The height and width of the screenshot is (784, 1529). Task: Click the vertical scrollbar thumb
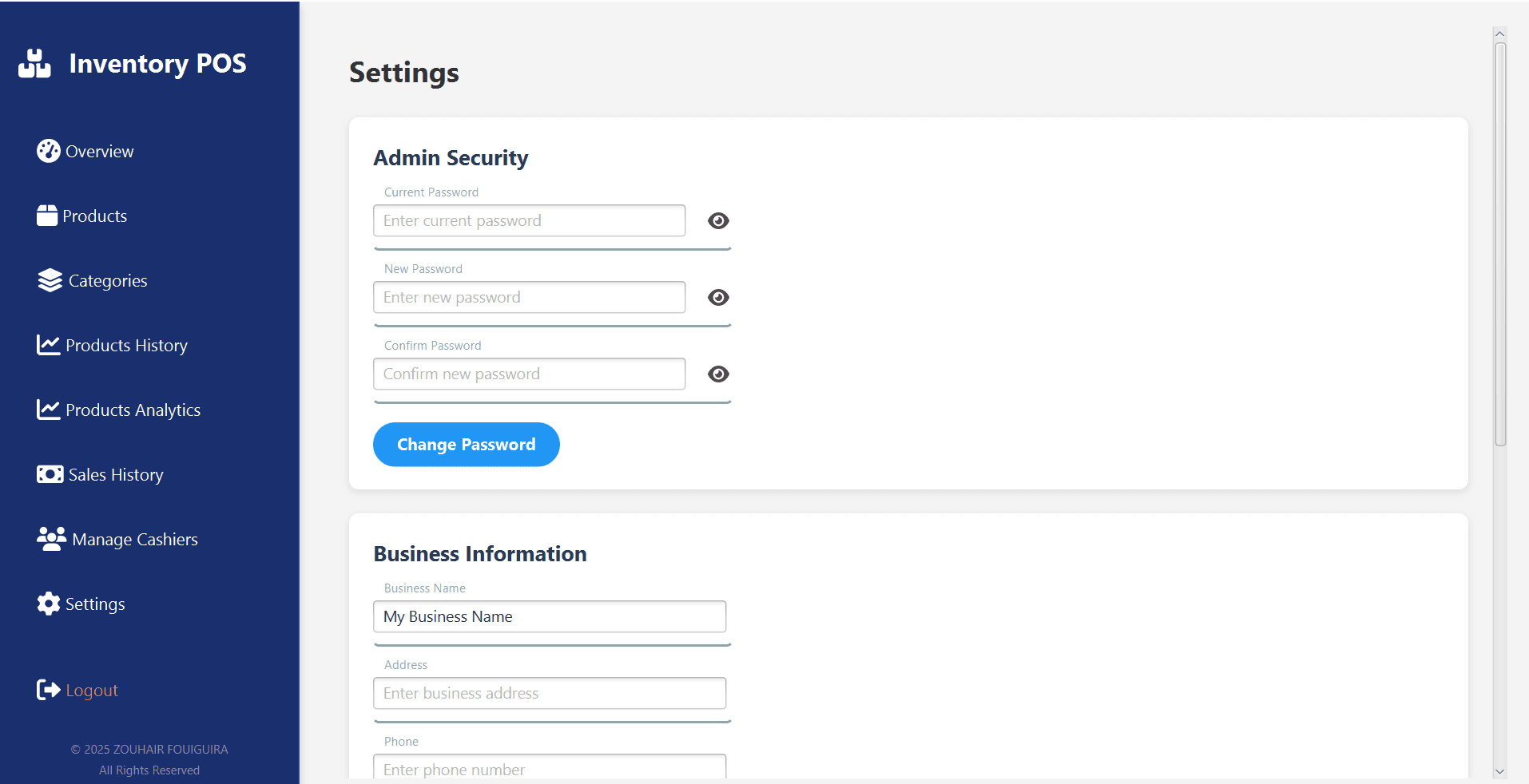(1500, 244)
